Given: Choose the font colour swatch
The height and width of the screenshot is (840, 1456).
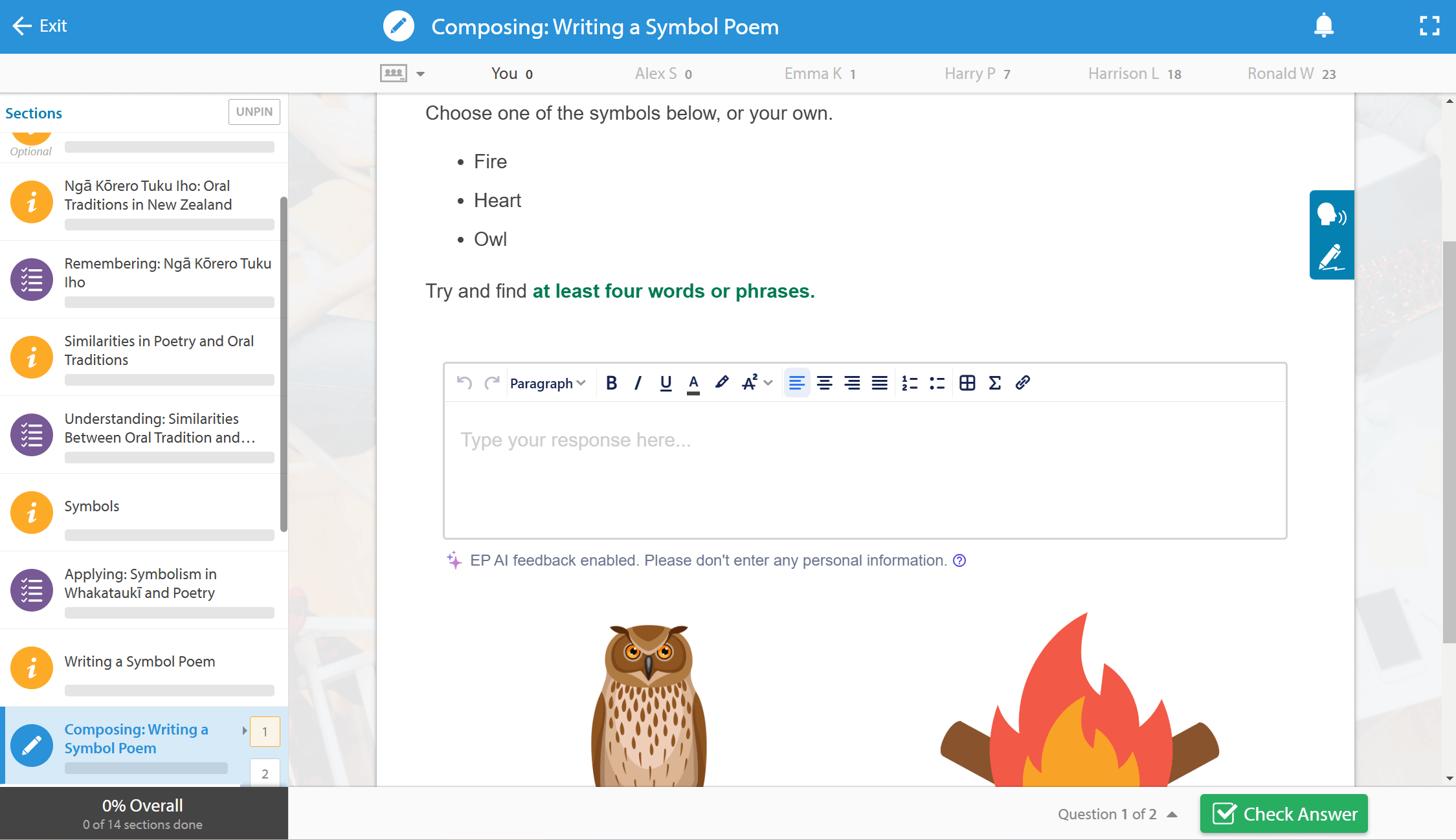Looking at the screenshot, I should coord(693,383).
